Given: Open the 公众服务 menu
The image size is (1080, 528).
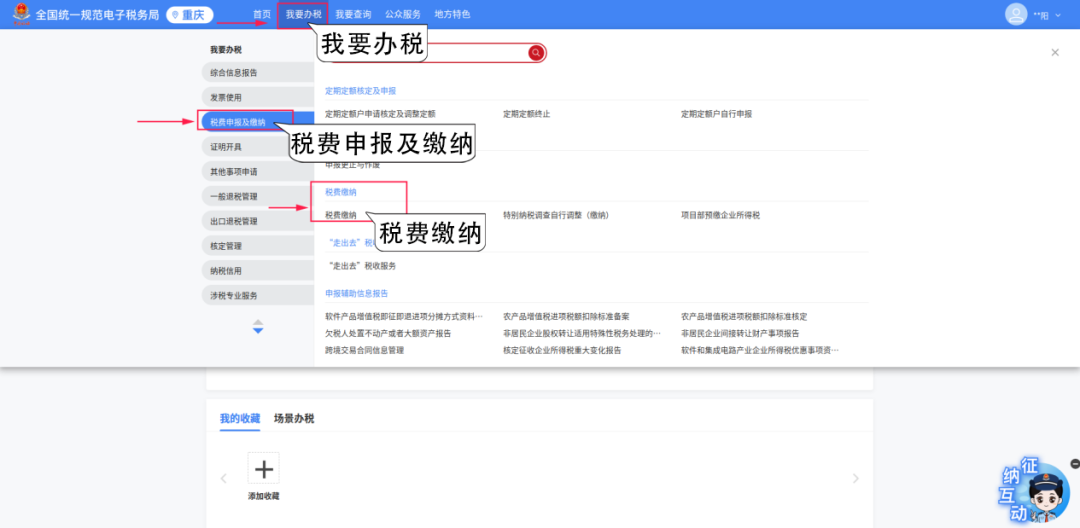Looking at the screenshot, I should [x=403, y=15].
